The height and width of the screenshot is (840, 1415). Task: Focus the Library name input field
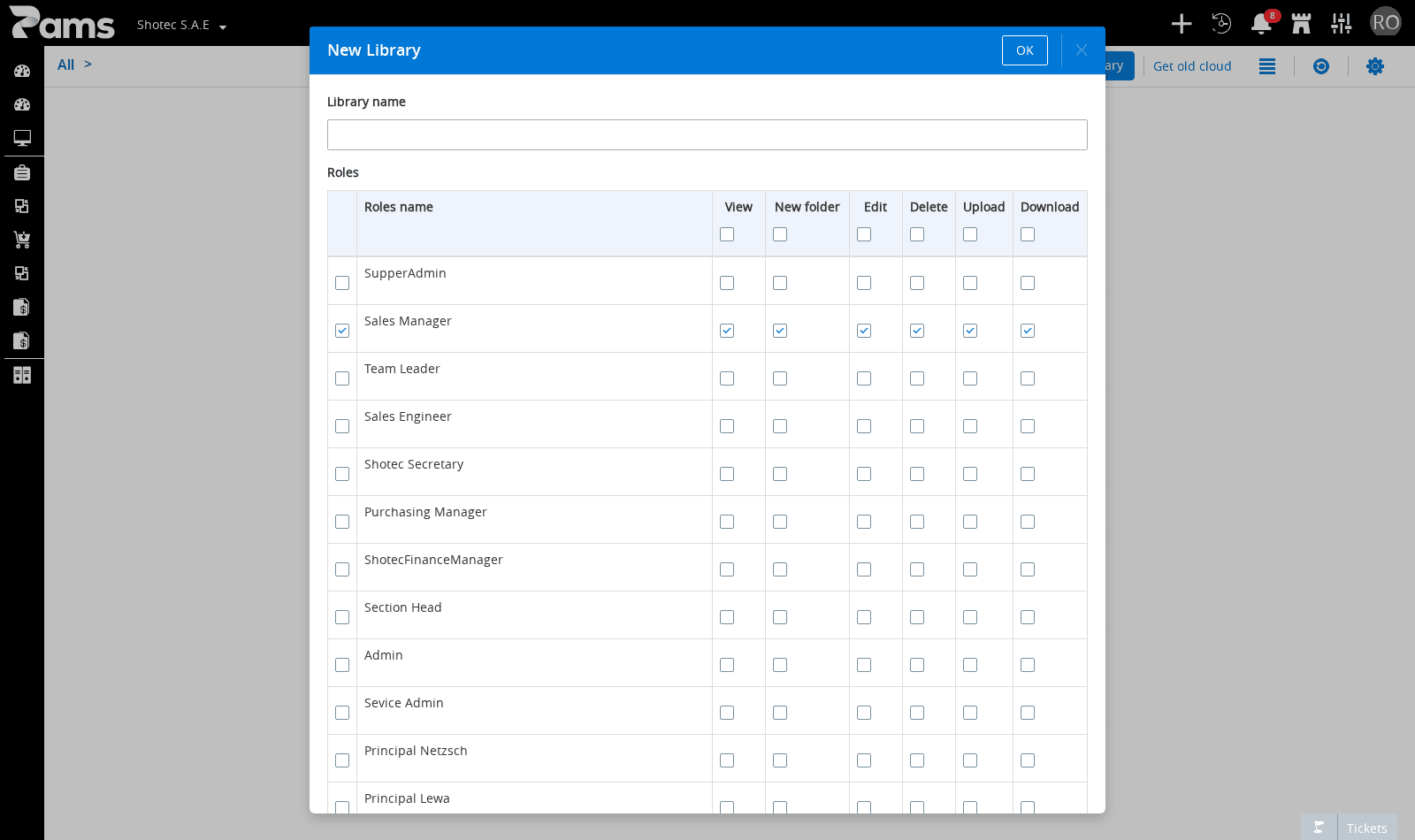[707, 134]
